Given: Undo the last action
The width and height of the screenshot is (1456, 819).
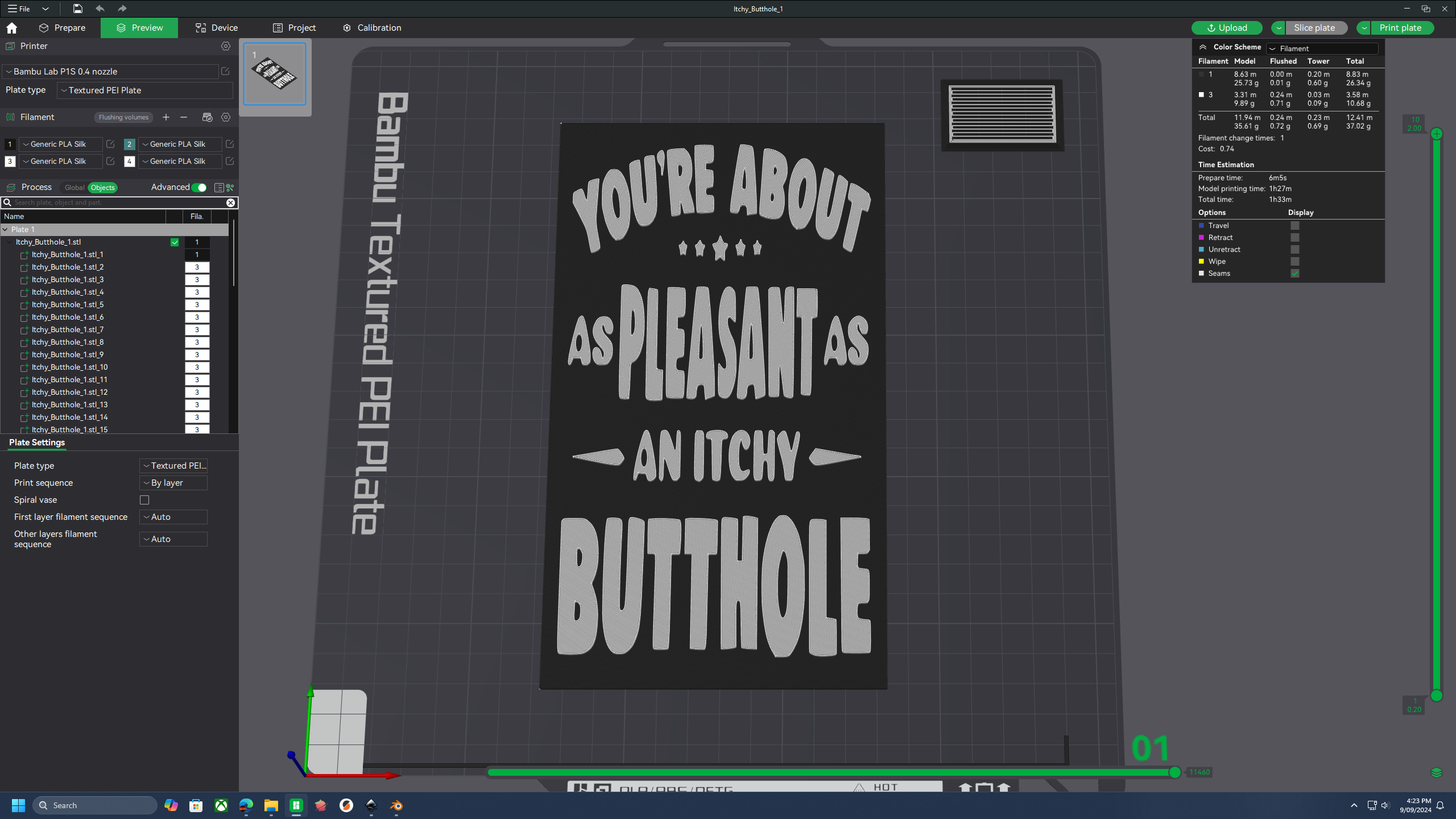Looking at the screenshot, I should [100, 9].
